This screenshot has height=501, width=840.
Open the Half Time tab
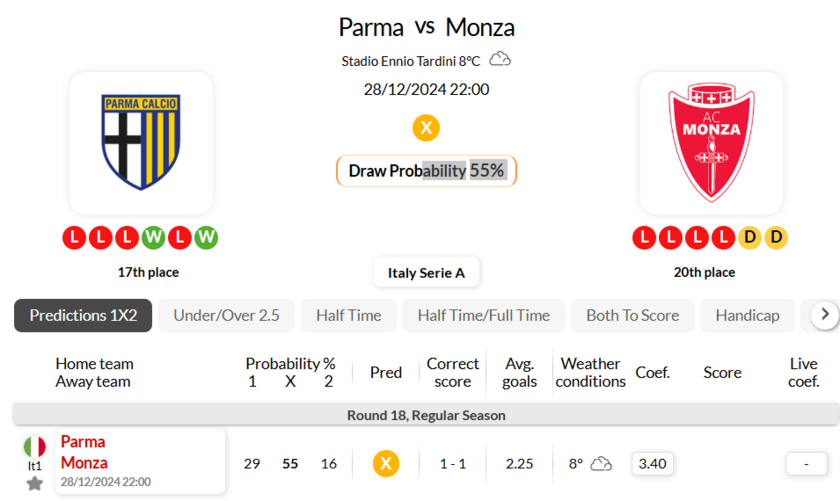pos(348,315)
